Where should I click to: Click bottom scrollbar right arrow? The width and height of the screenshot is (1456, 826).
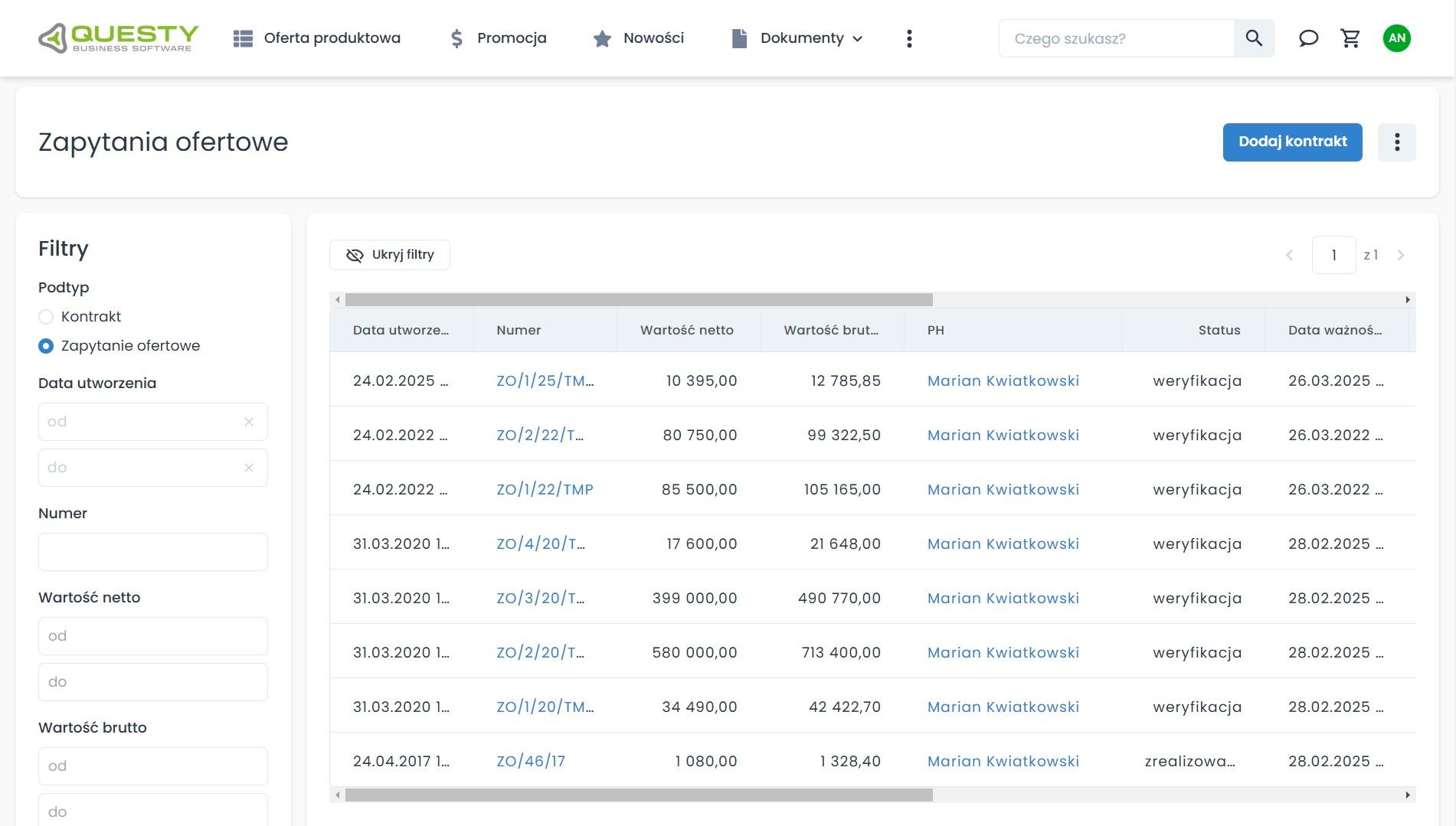pyautogui.click(x=1408, y=795)
